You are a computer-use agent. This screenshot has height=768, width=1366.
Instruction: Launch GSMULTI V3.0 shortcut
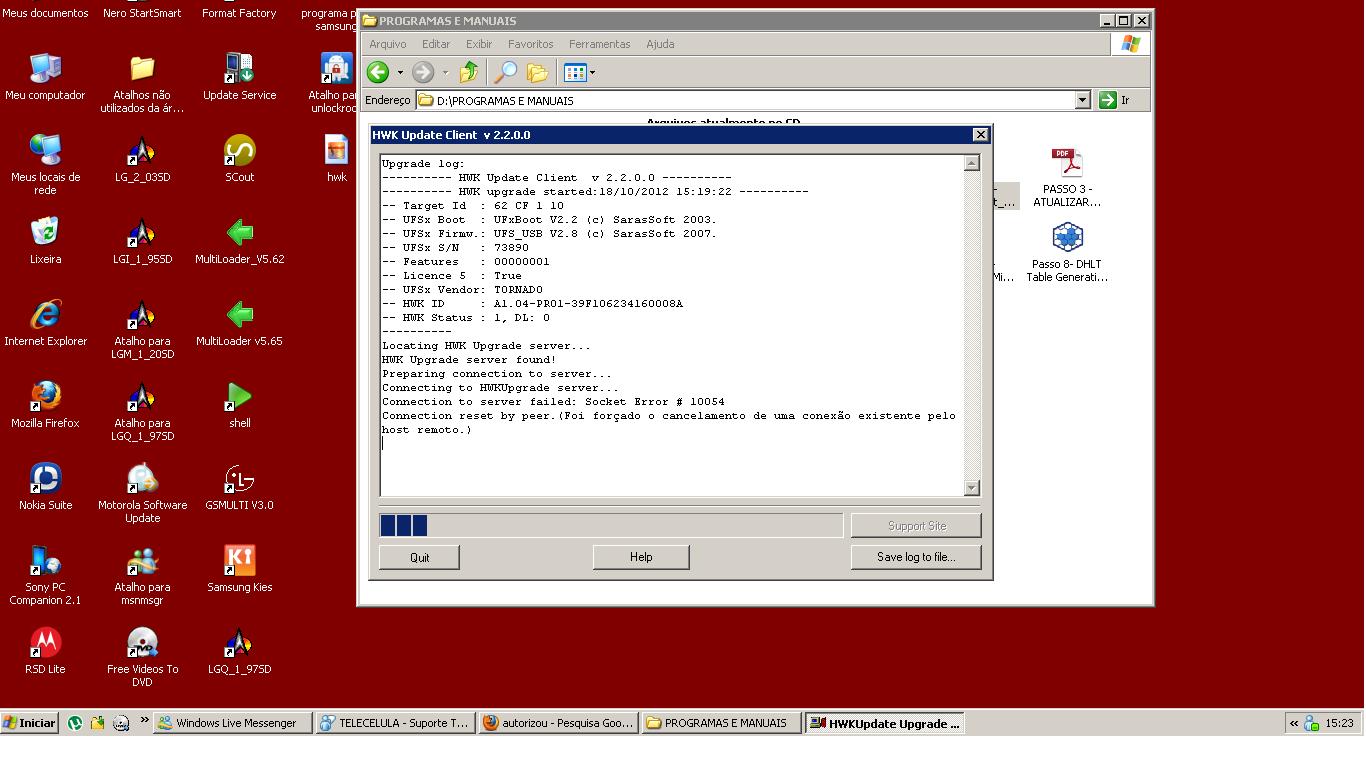[x=239, y=487]
